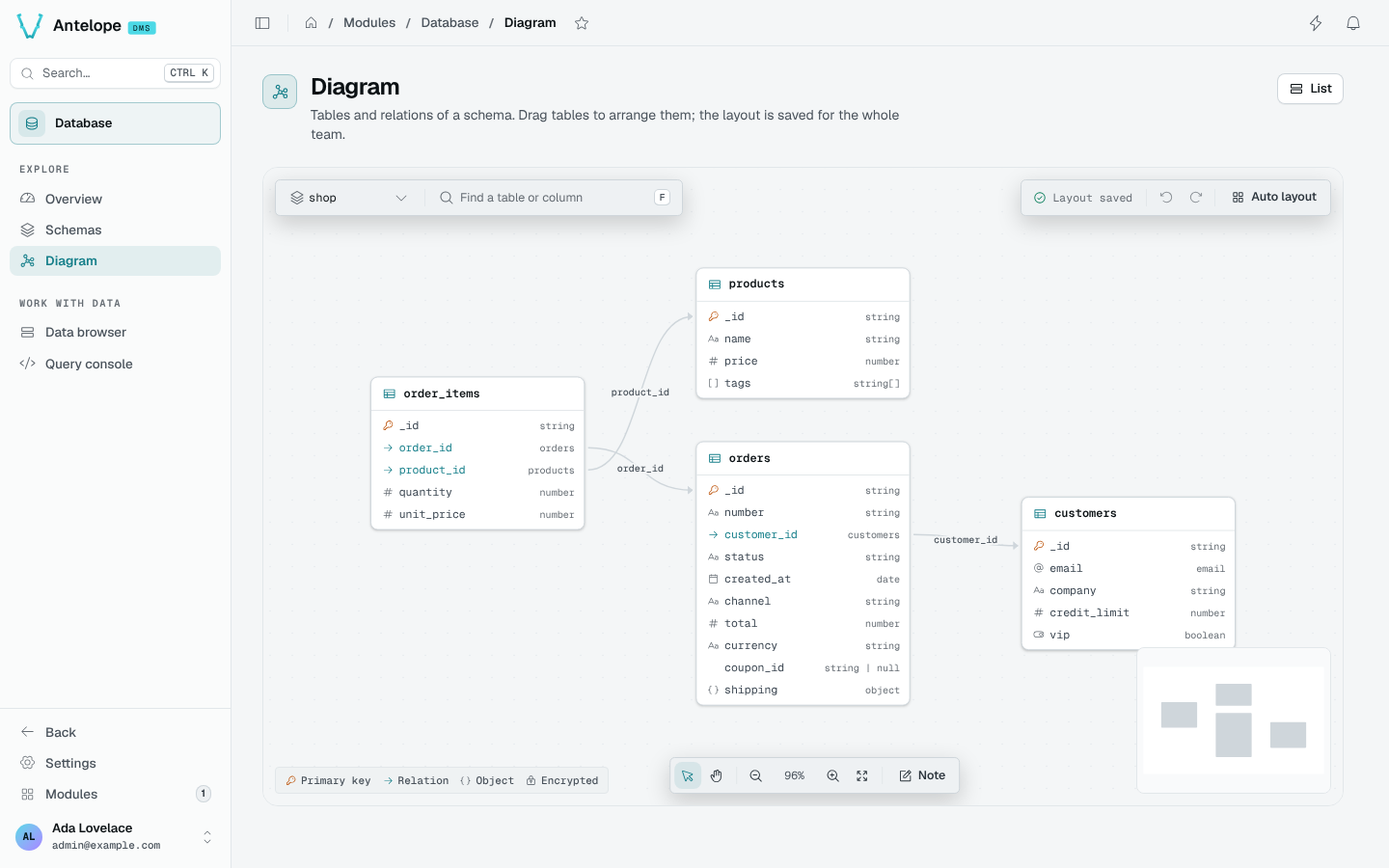
Task: Zoom in on the diagram
Action: [x=832, y=775]
